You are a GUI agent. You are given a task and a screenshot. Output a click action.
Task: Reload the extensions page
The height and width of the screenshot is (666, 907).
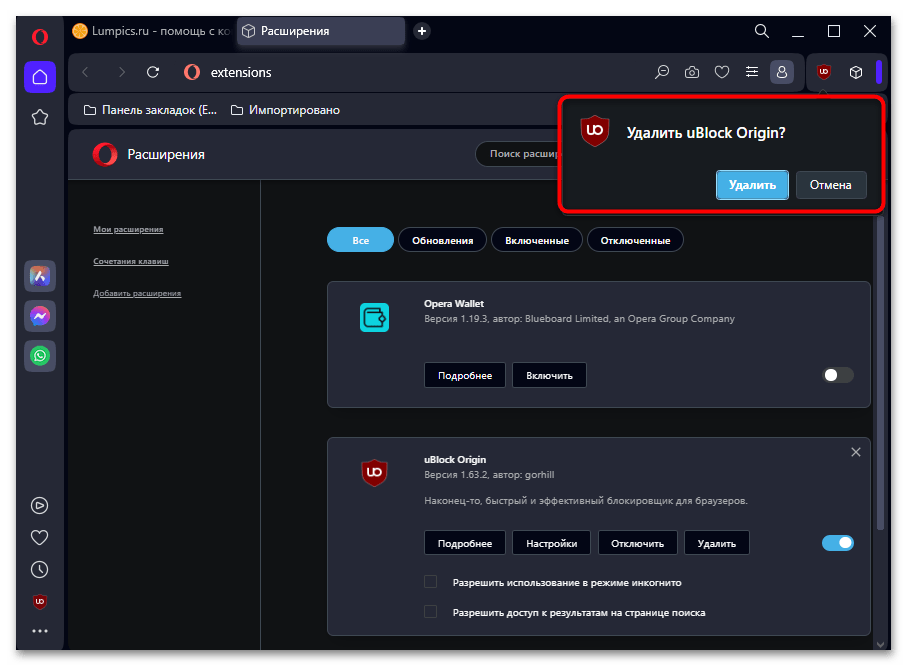pos(153,72)
